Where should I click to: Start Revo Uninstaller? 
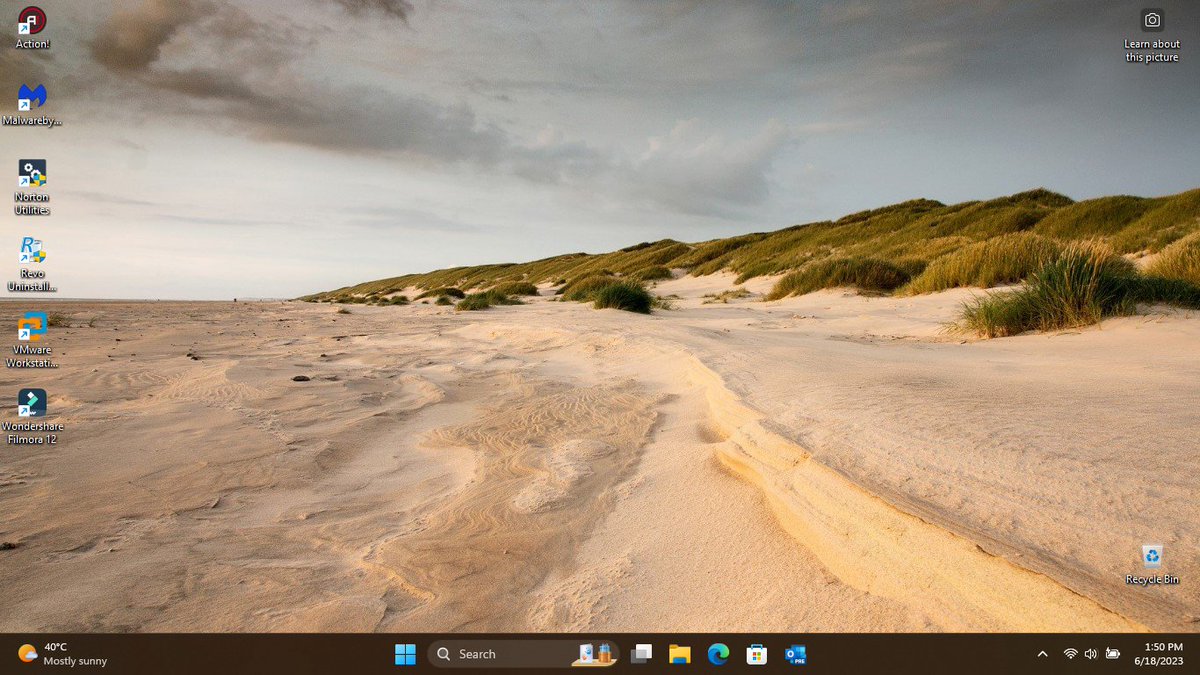click(x=30, y=248)
